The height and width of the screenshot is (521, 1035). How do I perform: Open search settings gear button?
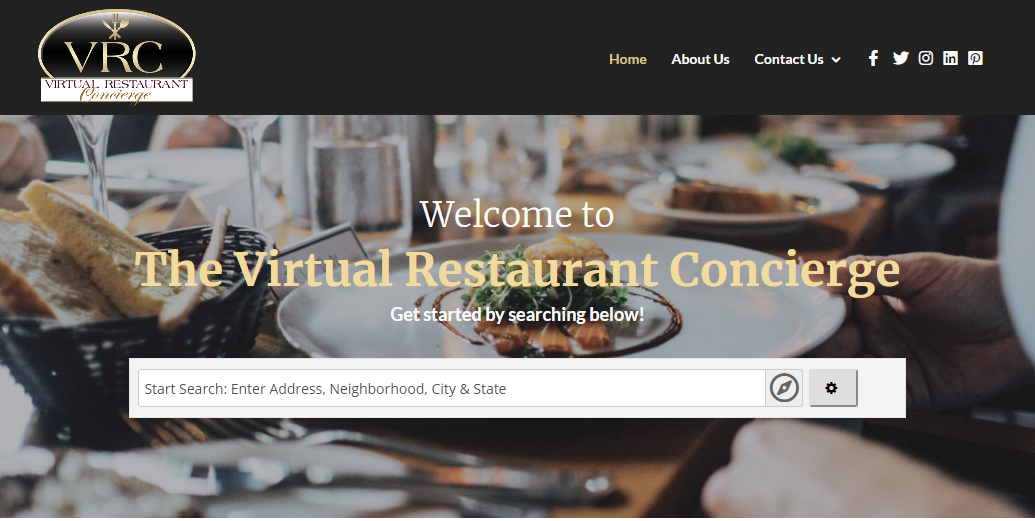coord(833,388)
